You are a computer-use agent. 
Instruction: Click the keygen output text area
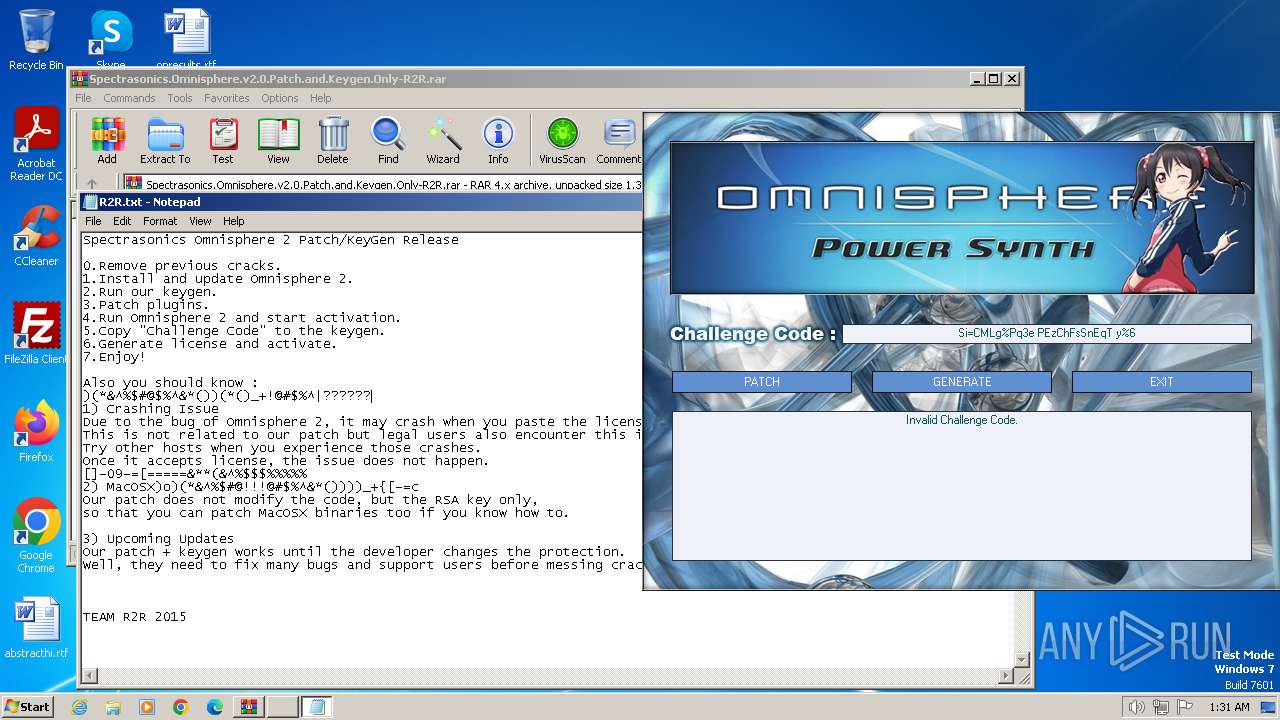(x=961, y=485)
